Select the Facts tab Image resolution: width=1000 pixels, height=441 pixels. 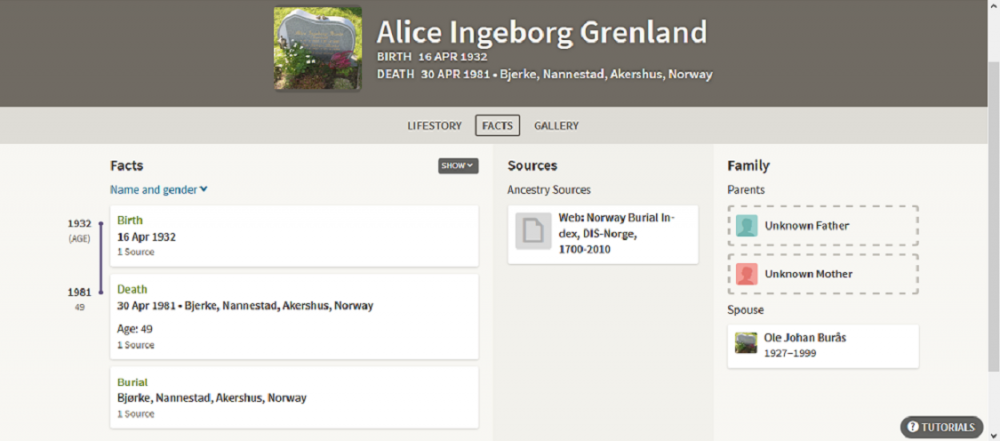(497, 126)
